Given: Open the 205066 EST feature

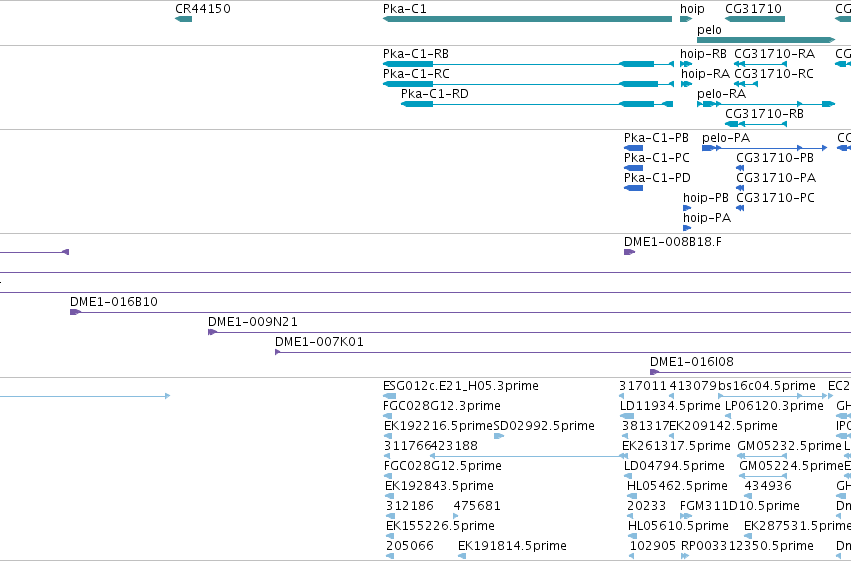Looking at the screenshot, I should click(390, 557).
